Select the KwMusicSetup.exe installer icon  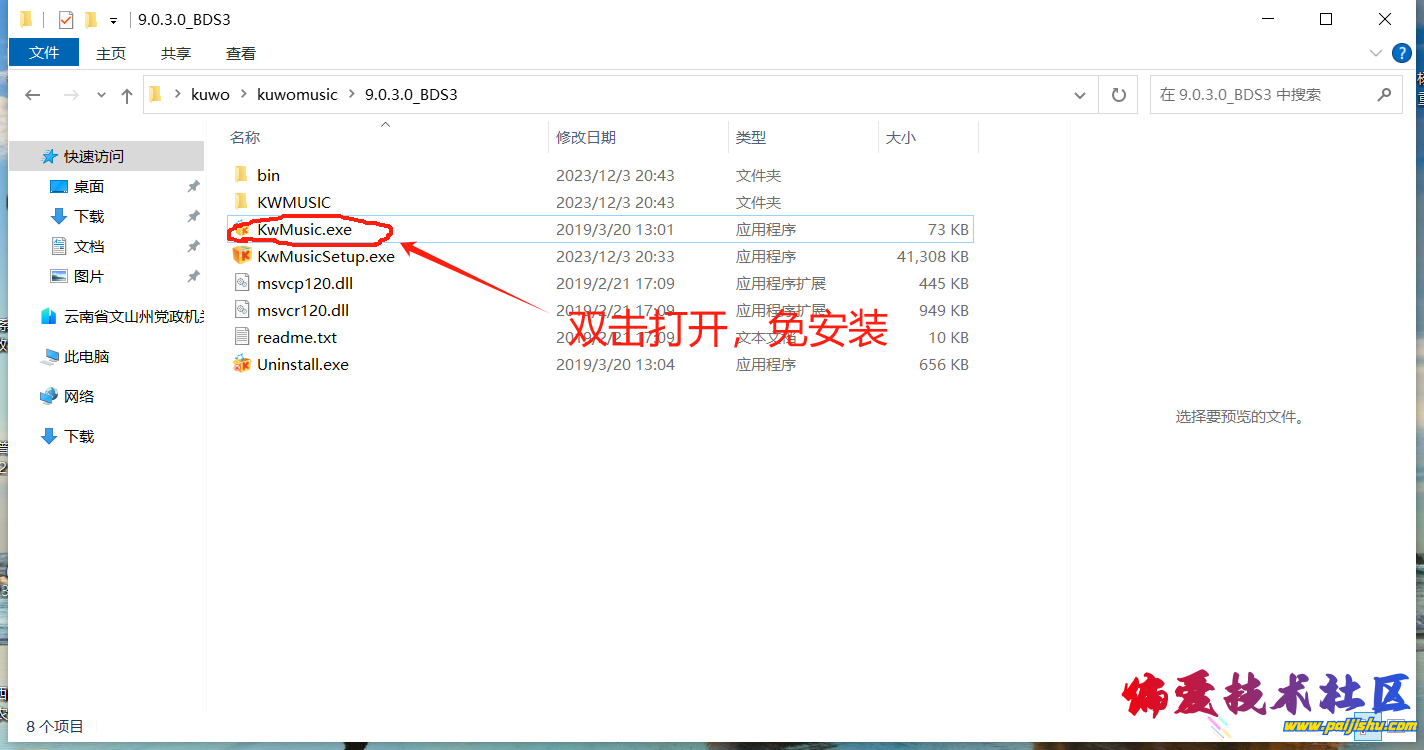pos(240,257)
